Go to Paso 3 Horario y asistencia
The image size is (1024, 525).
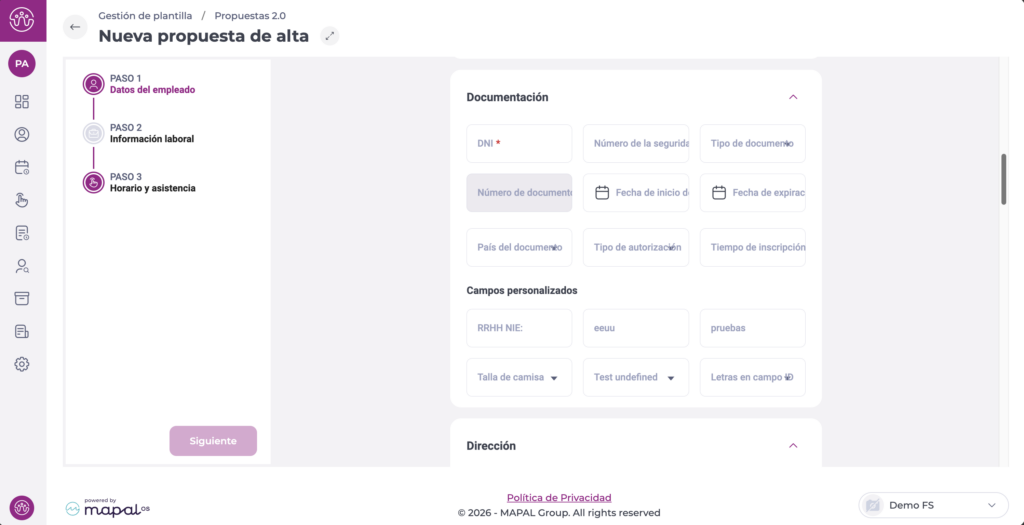[151, 183]
